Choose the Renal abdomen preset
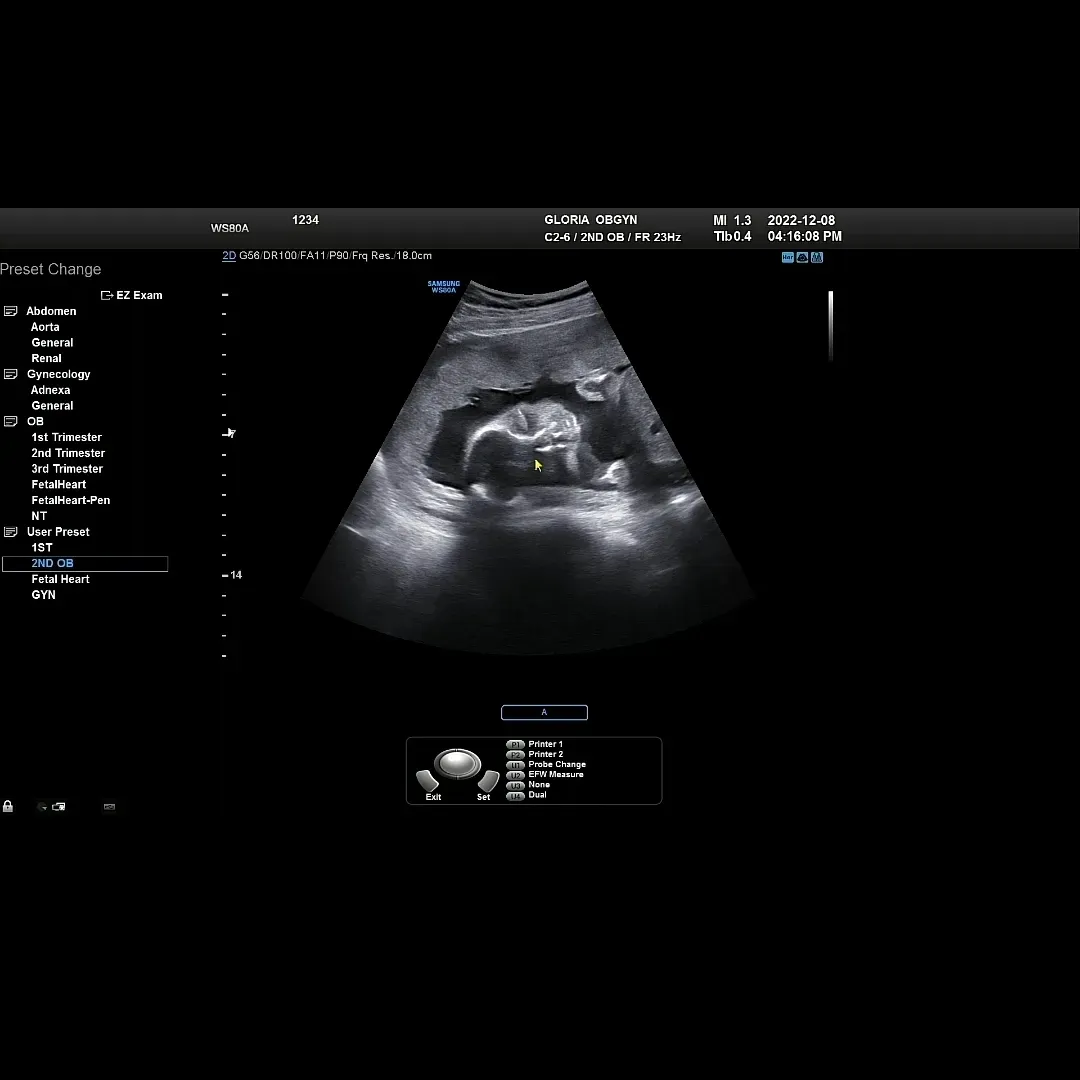Viewport: 1080px width, 1080px height. click(46, 358)
